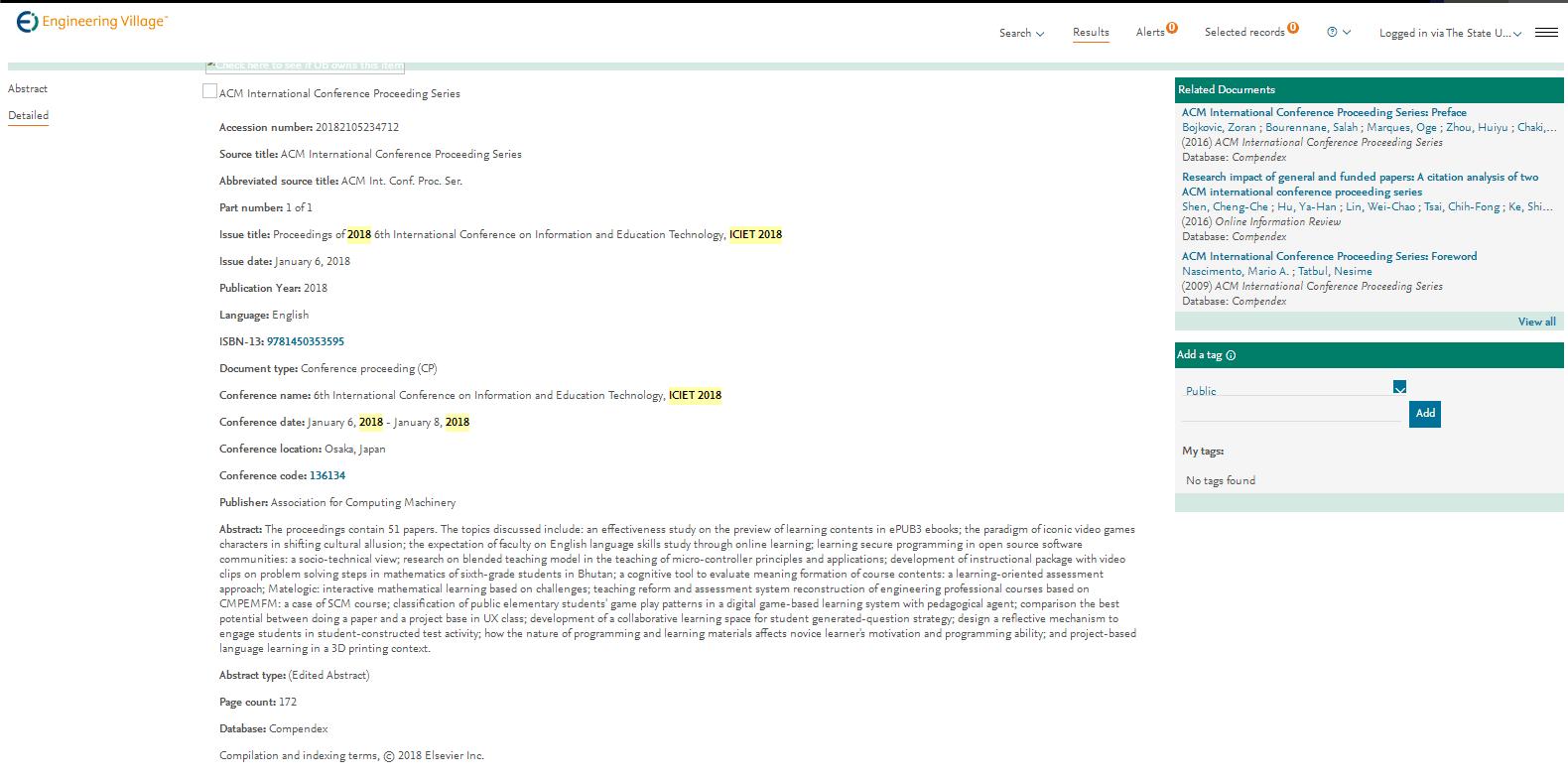Screen dimensions: 1568x779
Task: Tick the ACM Proceeding Series record checkbox
Action: click(x=209, y=91)
